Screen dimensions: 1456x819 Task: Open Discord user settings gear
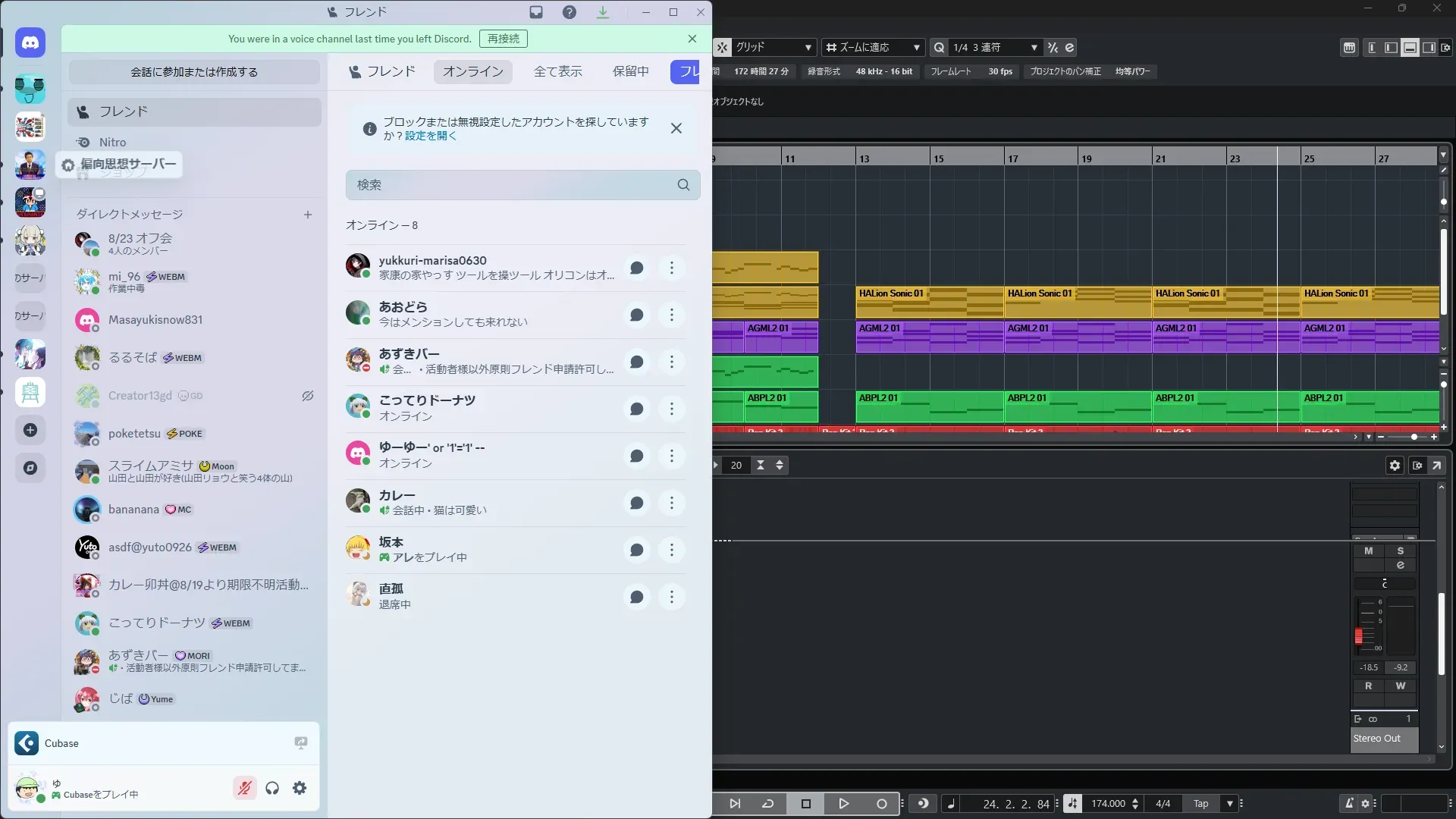tap(300, 788)
